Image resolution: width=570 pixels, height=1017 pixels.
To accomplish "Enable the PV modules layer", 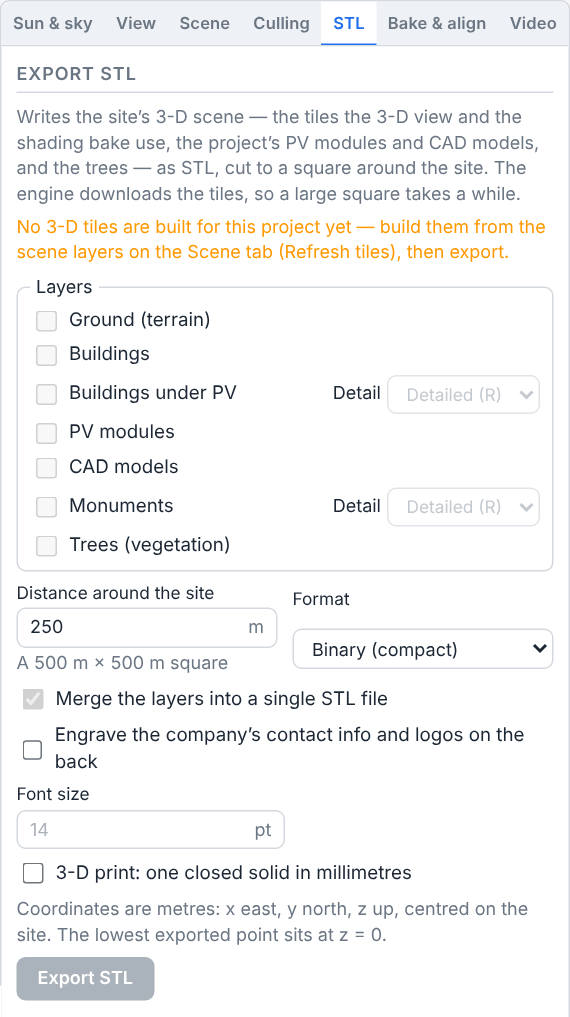I will 46,433.
